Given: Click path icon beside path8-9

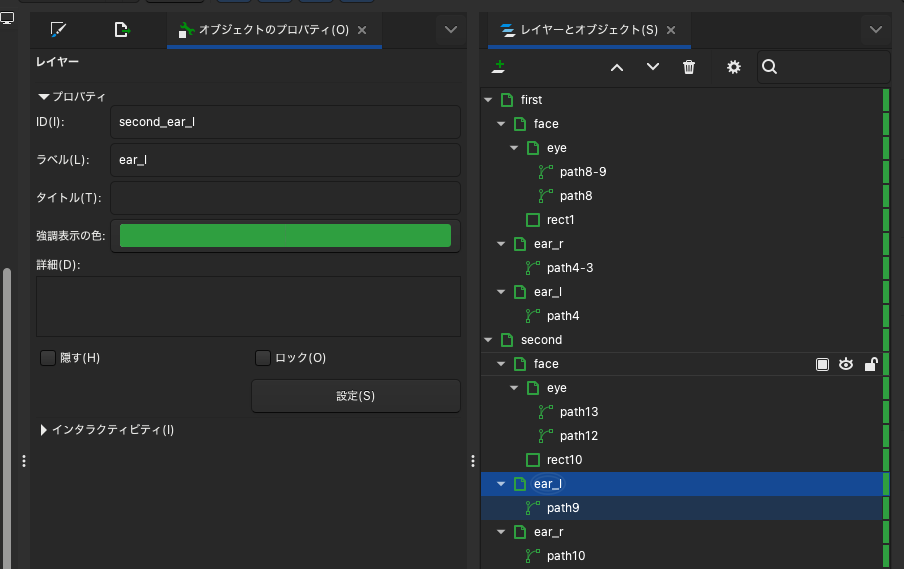Looking at the screenshot, I should pyautogui.click(x=545, y=172).
